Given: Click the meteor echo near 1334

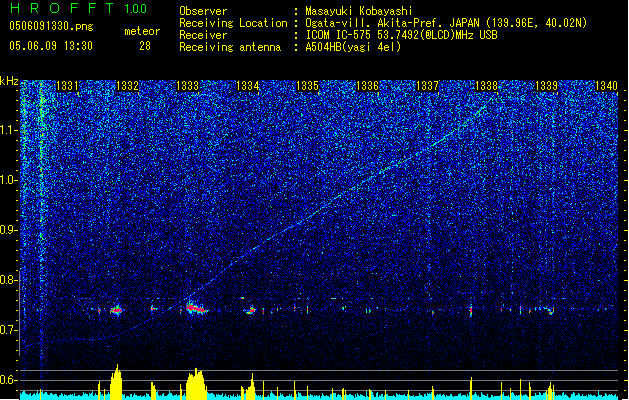Looking at the screenshot, I should pyautogui.click(x=251, y=311).
